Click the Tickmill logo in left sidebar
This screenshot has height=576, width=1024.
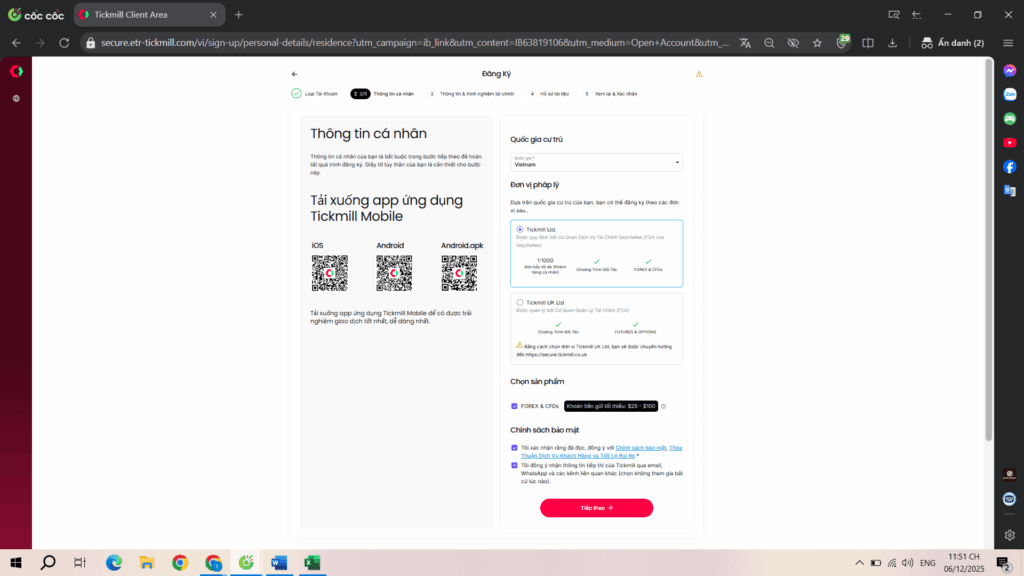coord(16,71)
